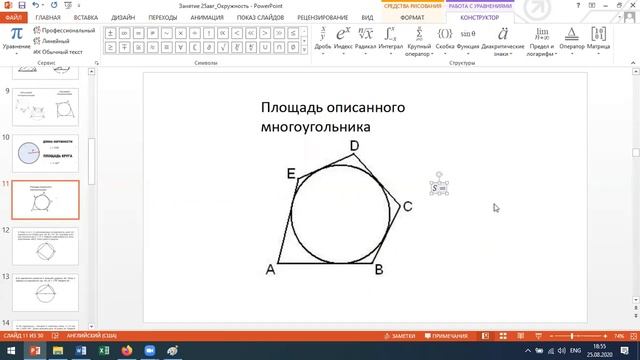640x360 pixels.
Task: Switch to the ДИЗАЙН tab
Action: [x=123, y=18]
